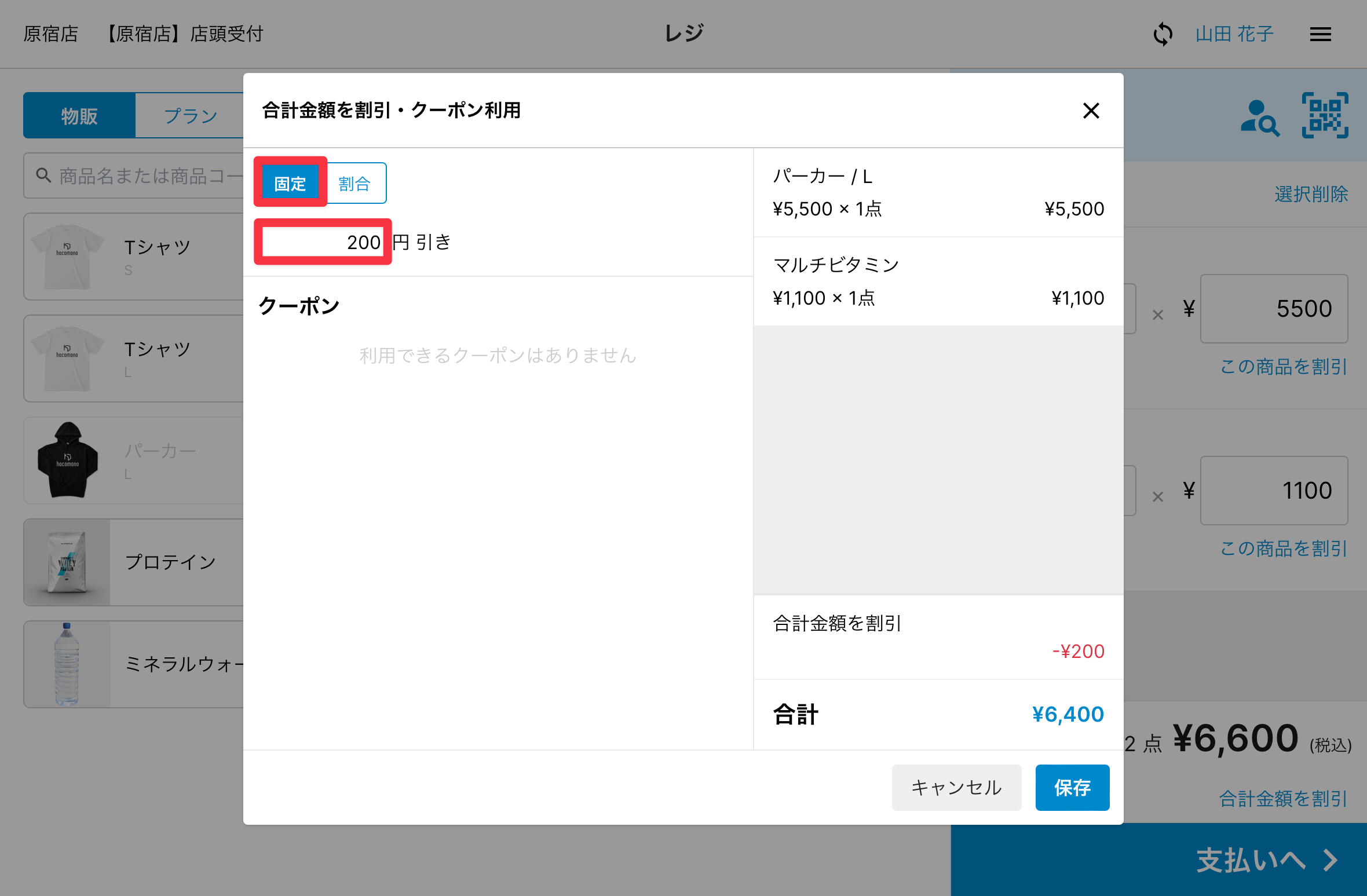Remove the ¥1100 item with its × icon

1157,497
